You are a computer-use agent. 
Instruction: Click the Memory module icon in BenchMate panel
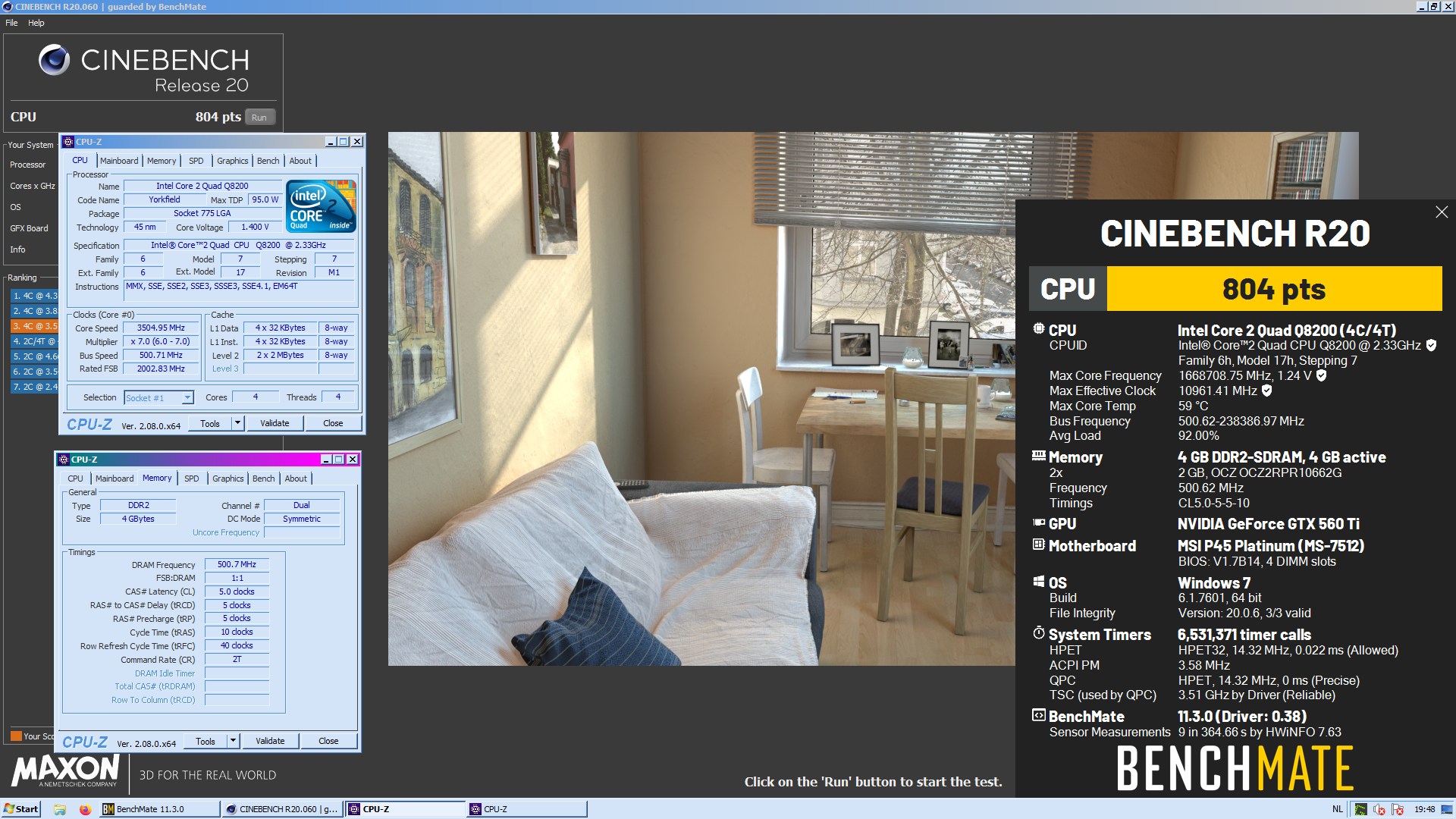tap(1038, 456)
